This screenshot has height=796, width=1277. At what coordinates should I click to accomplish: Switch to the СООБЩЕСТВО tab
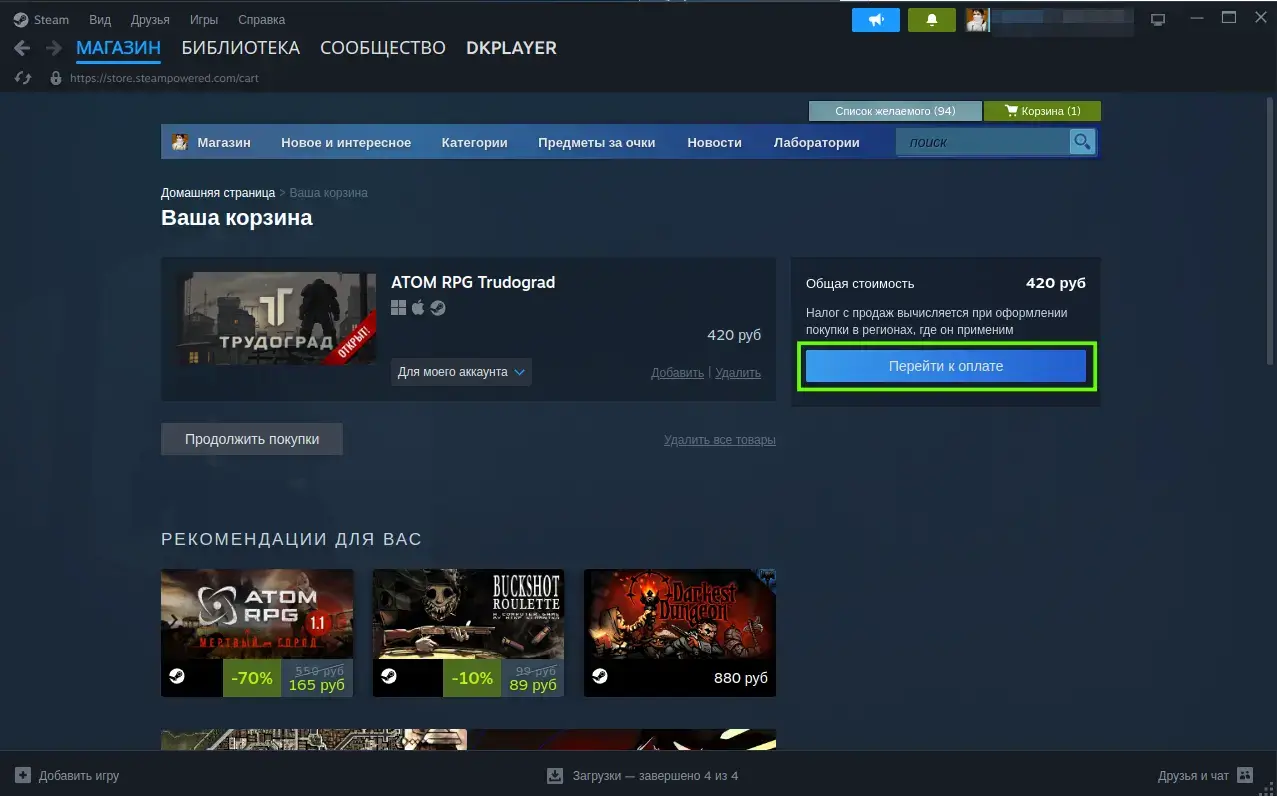[383, 48]
